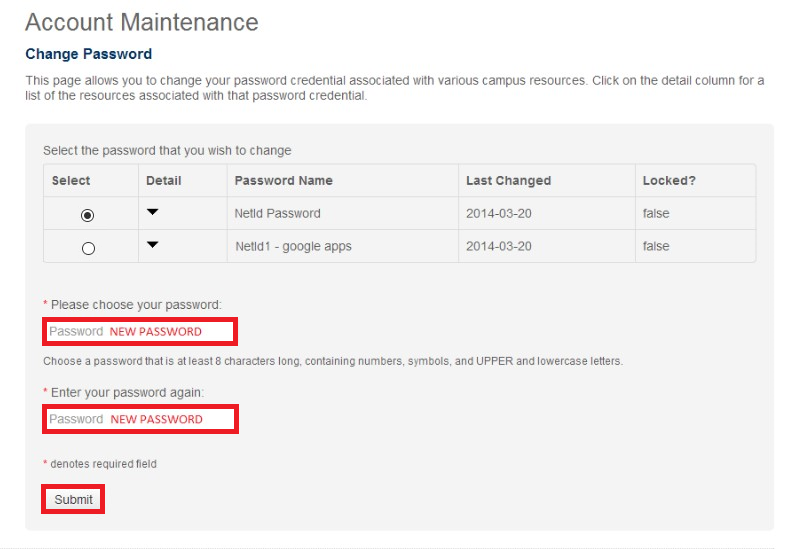Click the NetId Password name cell
Viewport: 794px width, 549px height.
(x=277, y=213)
